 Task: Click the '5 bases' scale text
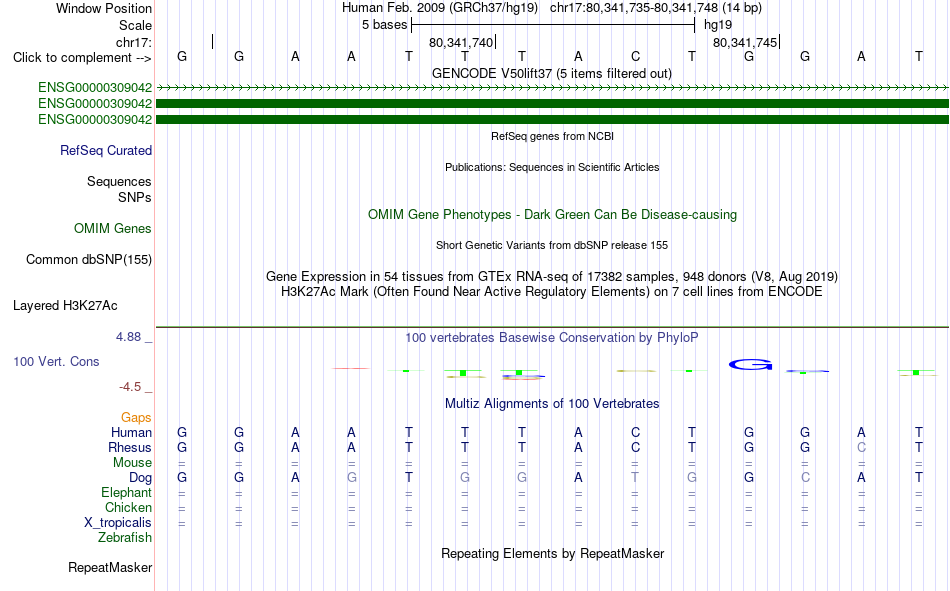(384, 25)
